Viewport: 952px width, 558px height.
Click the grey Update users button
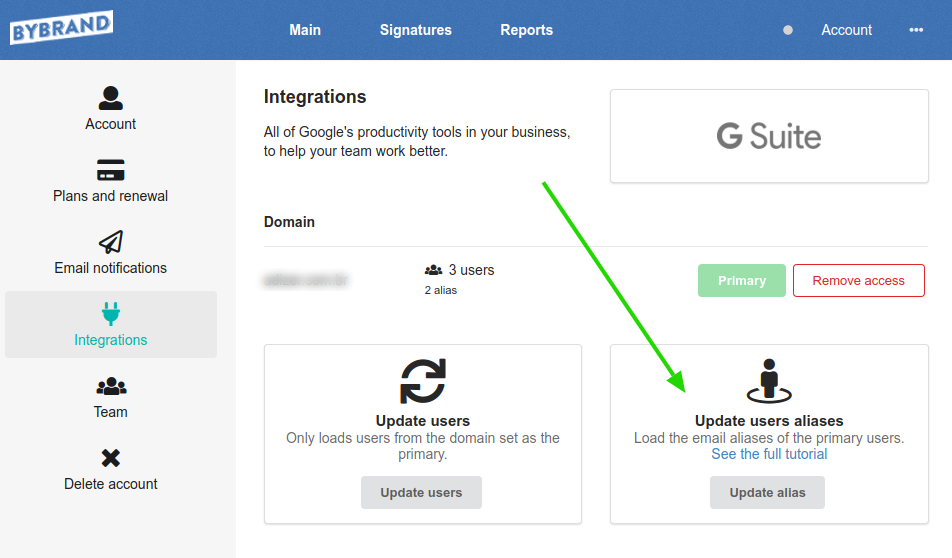[x=421, y=492]
